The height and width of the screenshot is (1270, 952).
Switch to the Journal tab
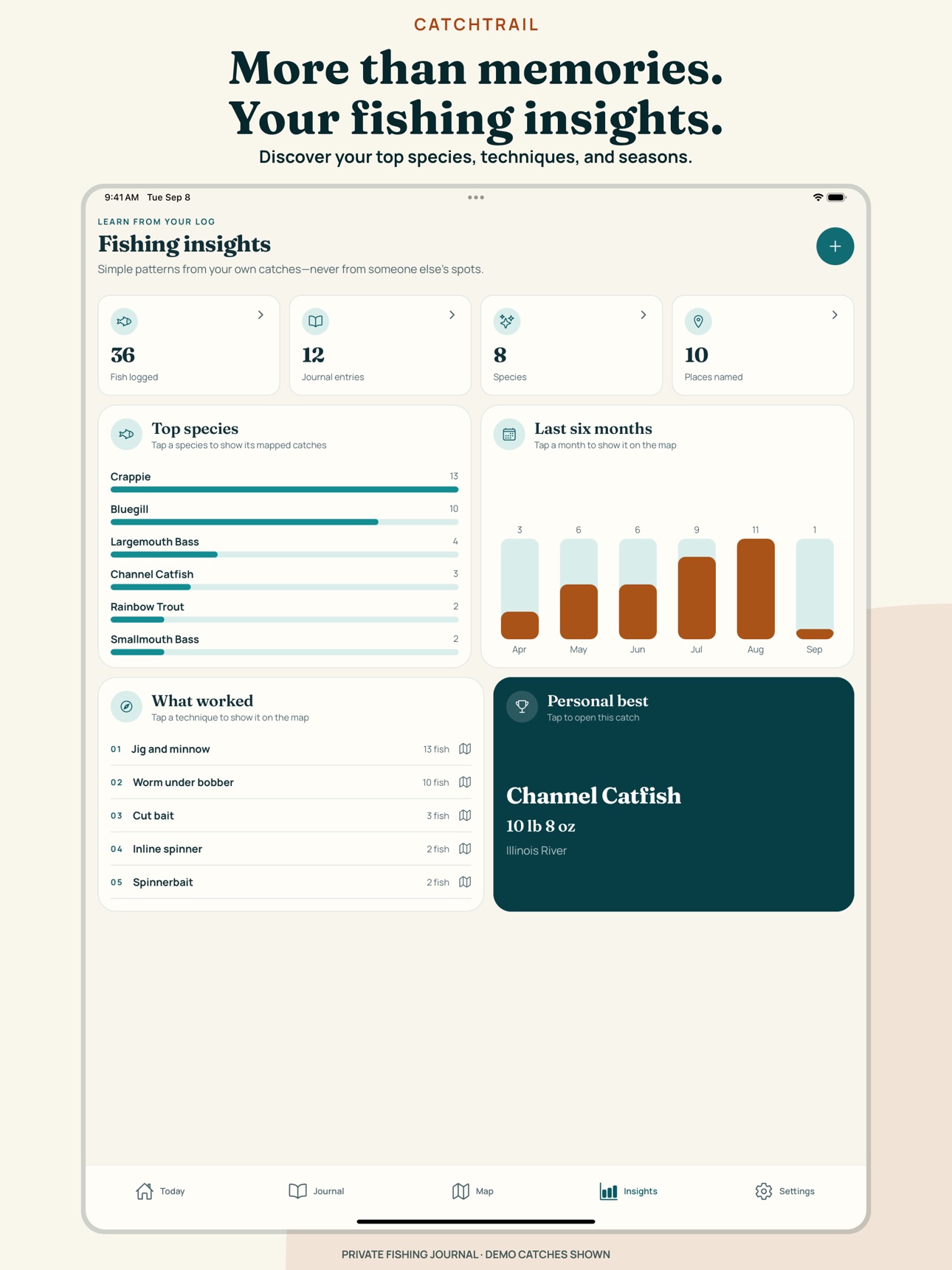(x=316, y=1191)
